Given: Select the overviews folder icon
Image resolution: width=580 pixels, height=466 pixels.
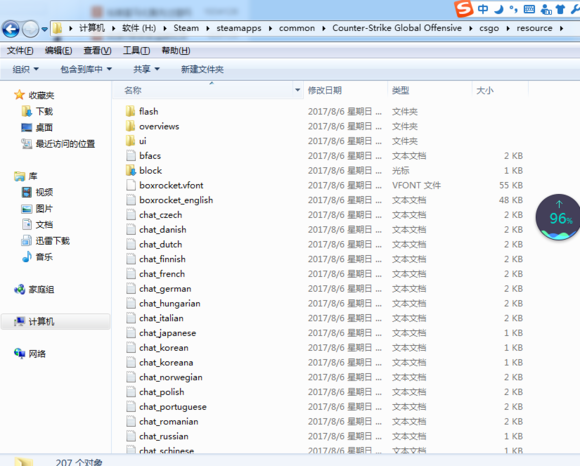Looking at the screenshot, I should tap(131, 126).
